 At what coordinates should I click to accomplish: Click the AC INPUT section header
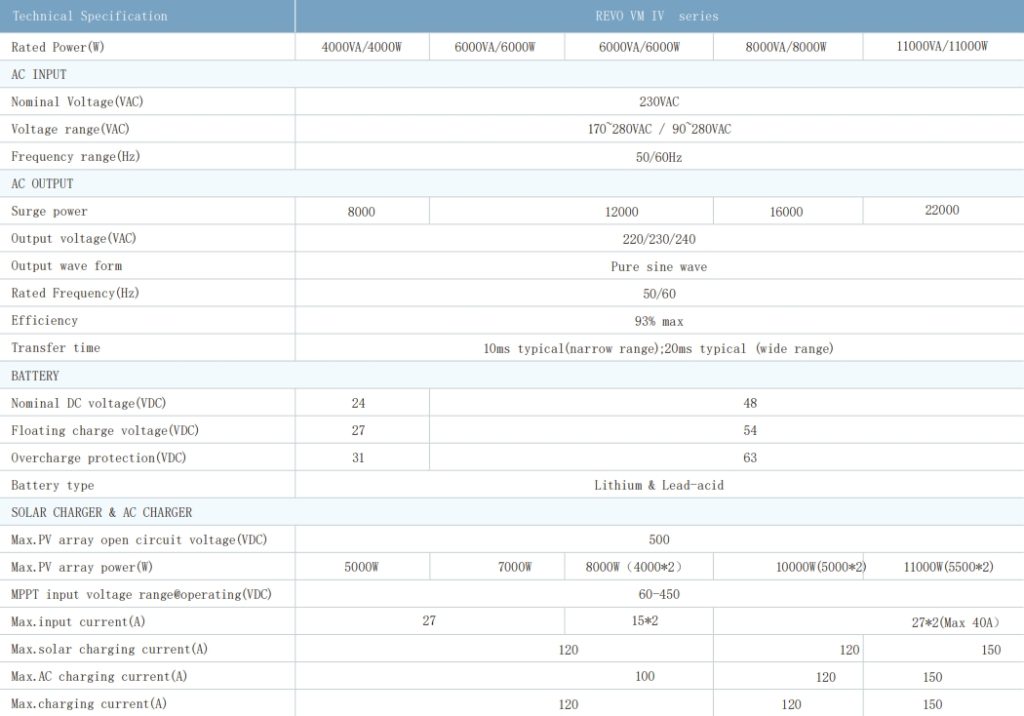pyautogui.click(x=39, y=75)
